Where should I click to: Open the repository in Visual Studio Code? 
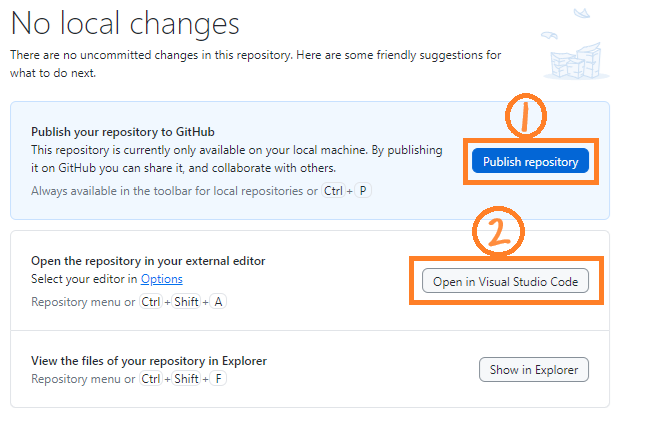click(x=505, y=281)
